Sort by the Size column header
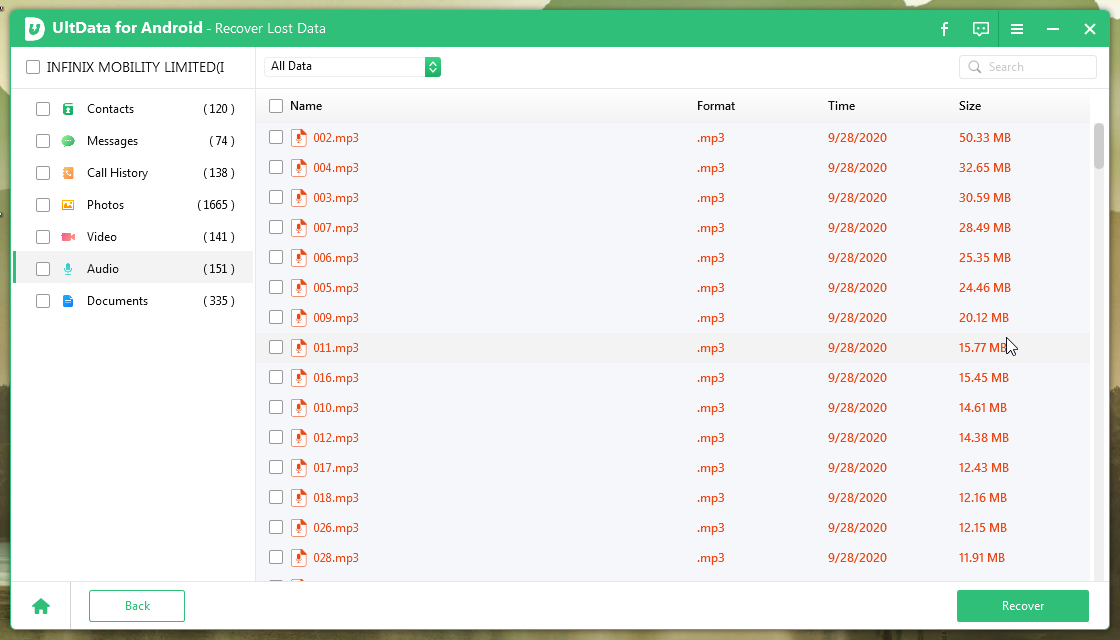 (x=970, y=106)
